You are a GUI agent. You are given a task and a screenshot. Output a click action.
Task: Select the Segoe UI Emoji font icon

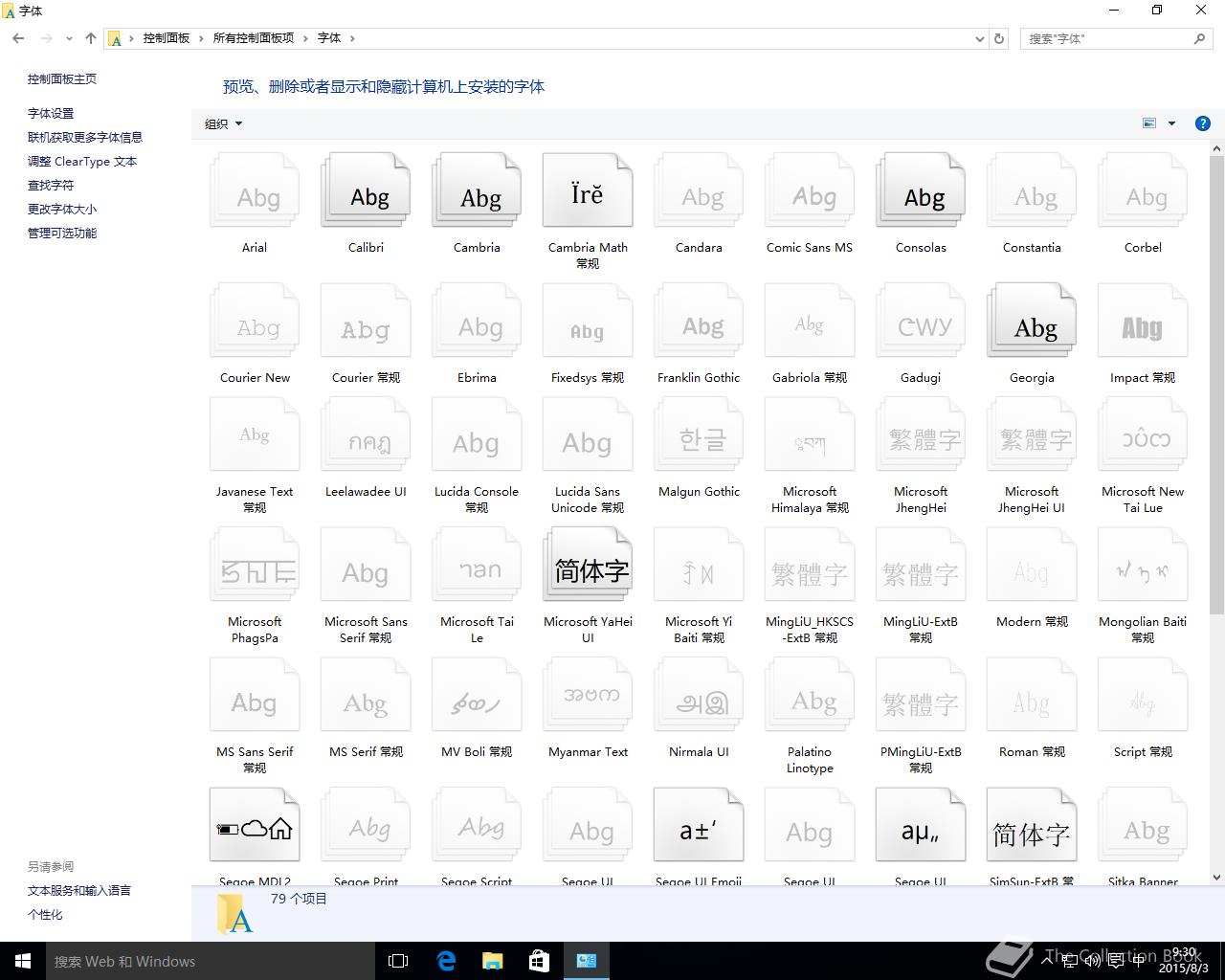pos(699,826)
